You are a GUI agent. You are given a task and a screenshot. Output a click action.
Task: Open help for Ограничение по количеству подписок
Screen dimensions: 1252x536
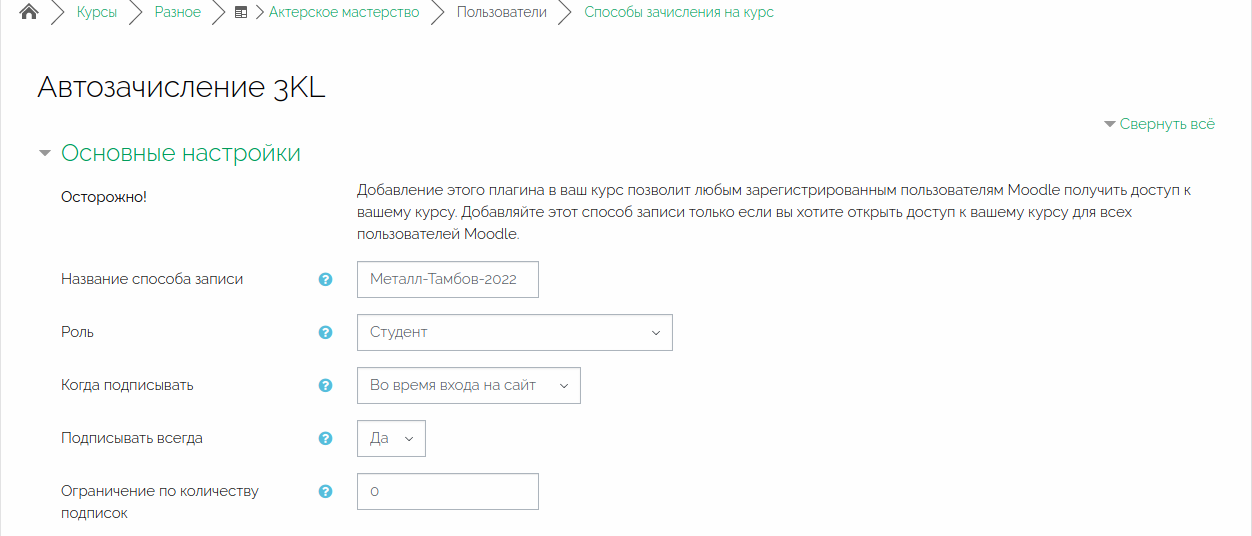click(325, 491)
